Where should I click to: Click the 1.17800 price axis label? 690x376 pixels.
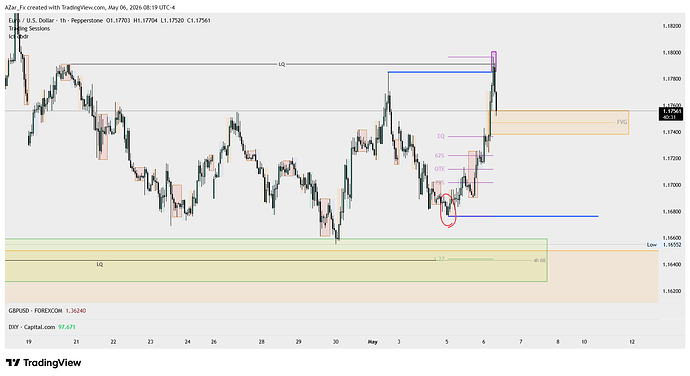(x=671, y=79)
